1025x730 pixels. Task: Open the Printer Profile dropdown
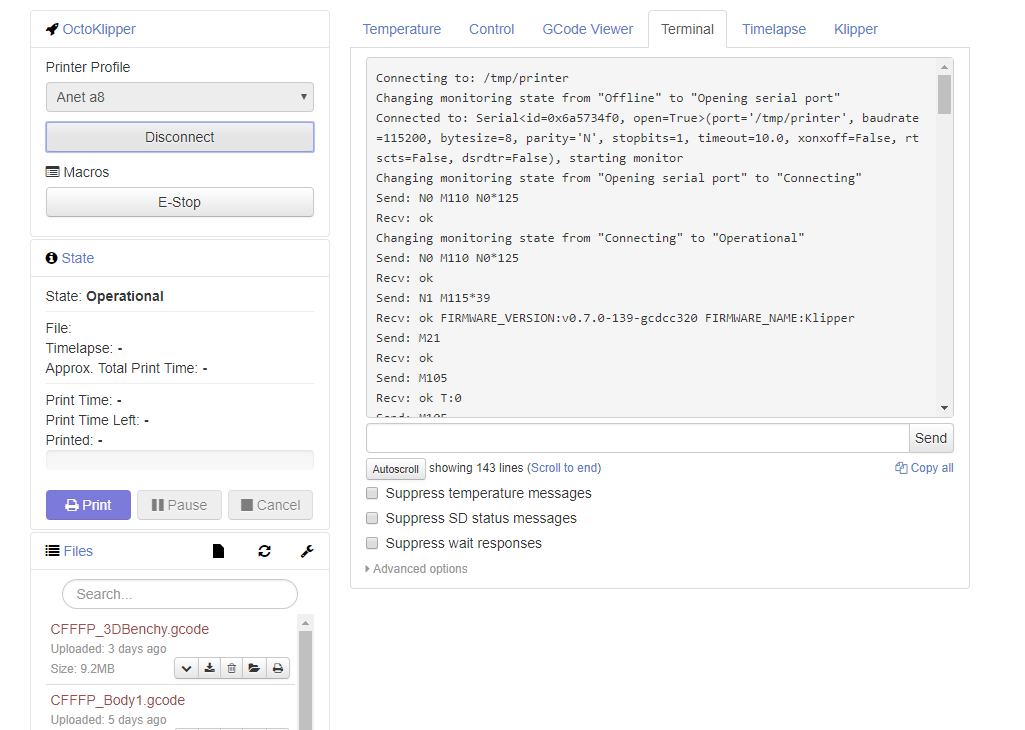pos(180,97)
